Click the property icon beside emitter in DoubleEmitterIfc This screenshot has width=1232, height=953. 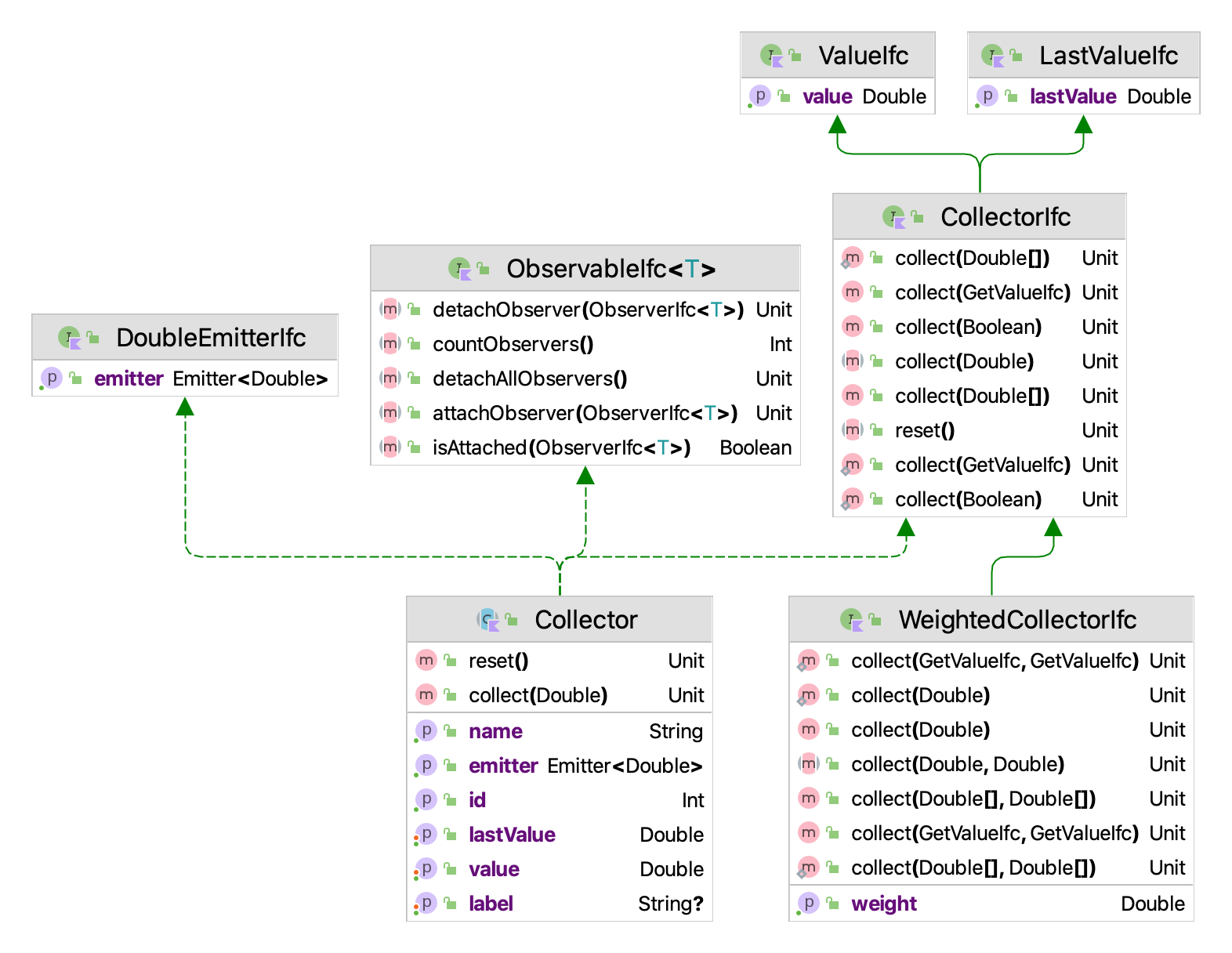tap(51, 379)
